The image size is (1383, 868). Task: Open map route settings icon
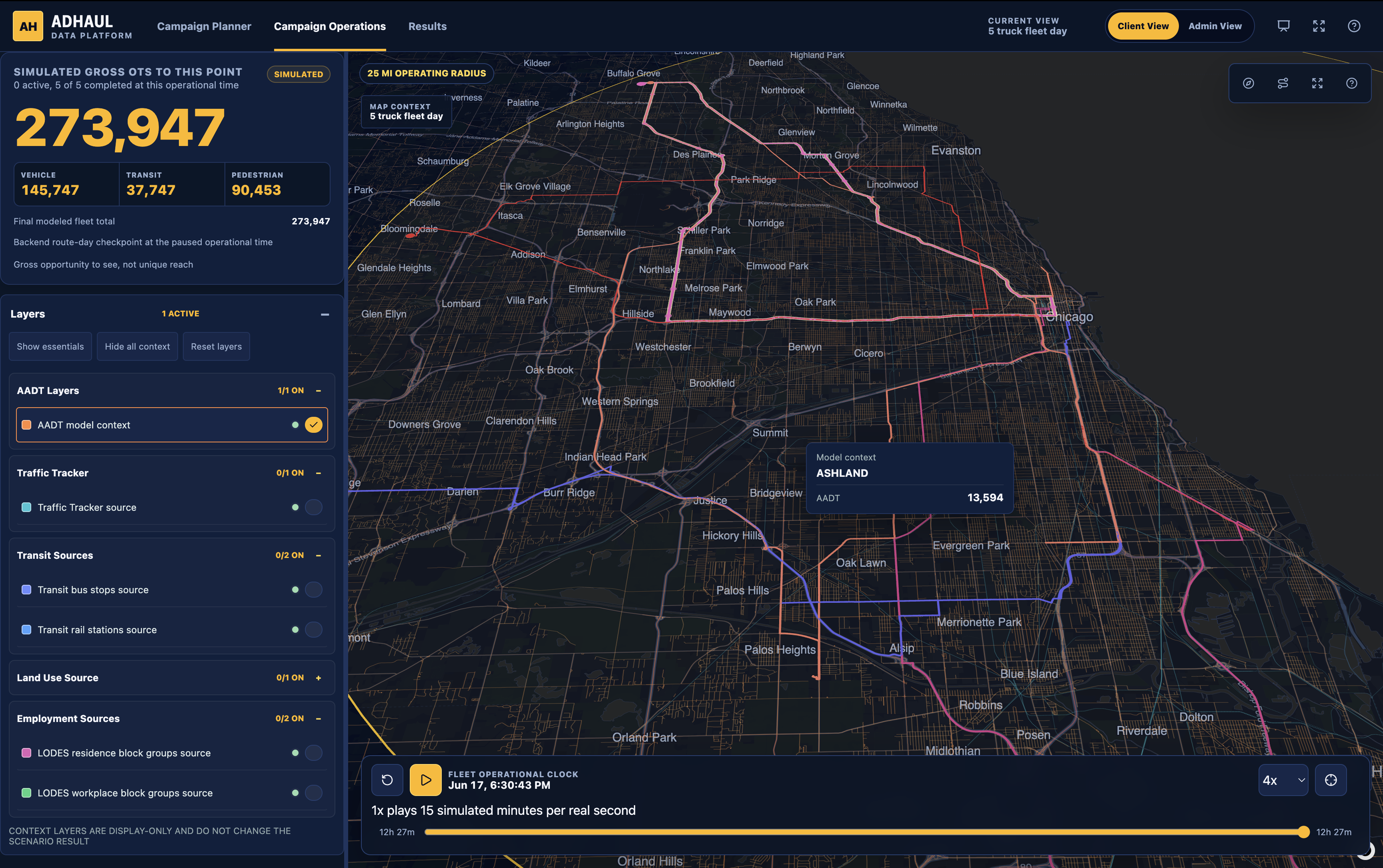point(1283,83)
